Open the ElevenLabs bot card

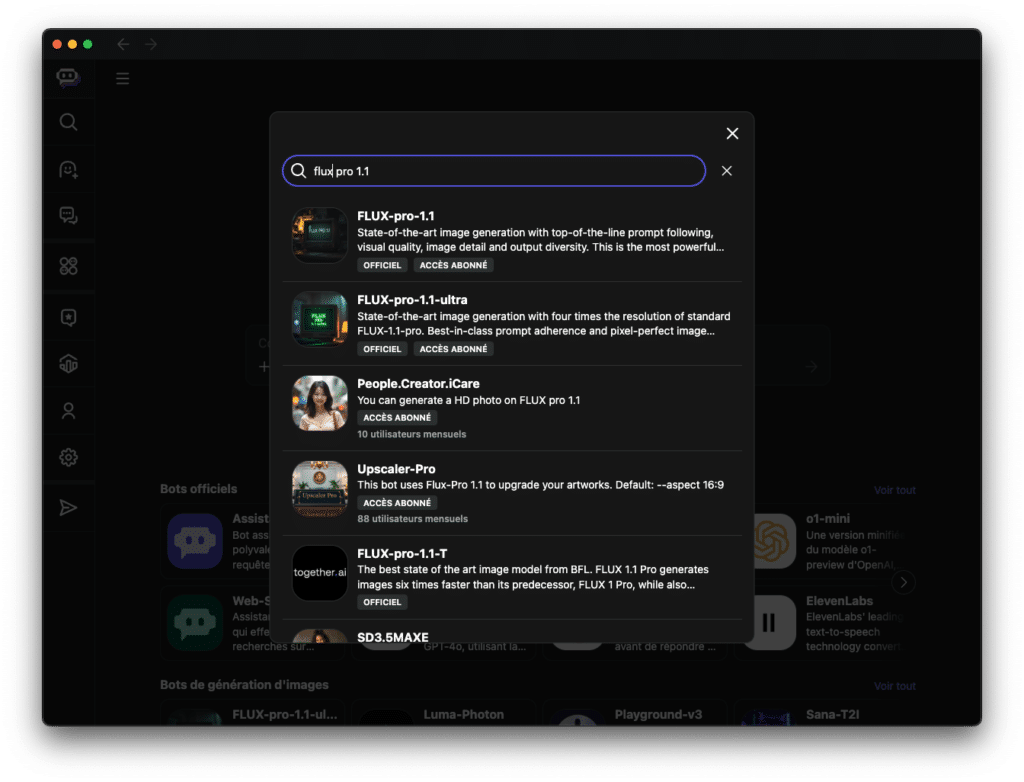(826, 623)
